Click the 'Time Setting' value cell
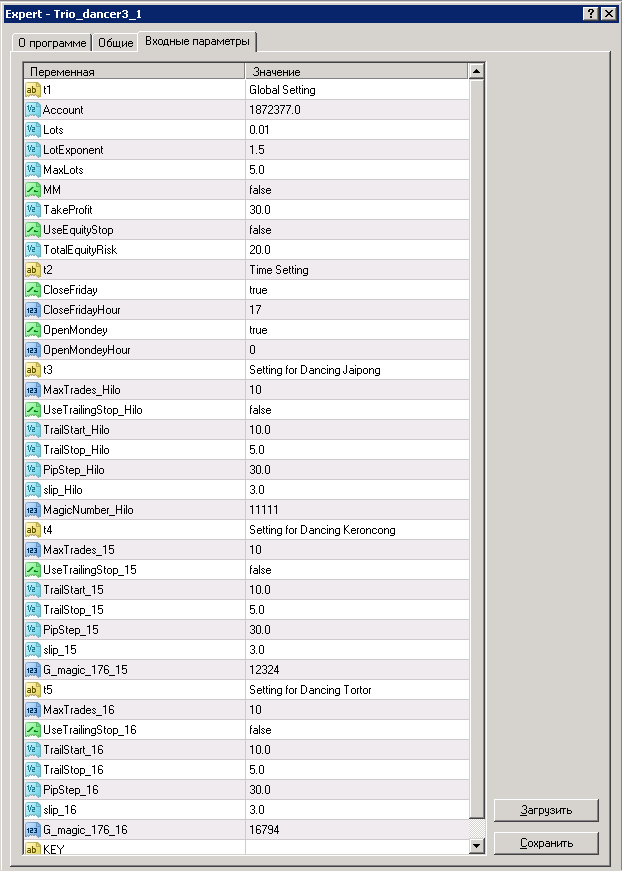622x871 pixels. (x=357, y=270)
